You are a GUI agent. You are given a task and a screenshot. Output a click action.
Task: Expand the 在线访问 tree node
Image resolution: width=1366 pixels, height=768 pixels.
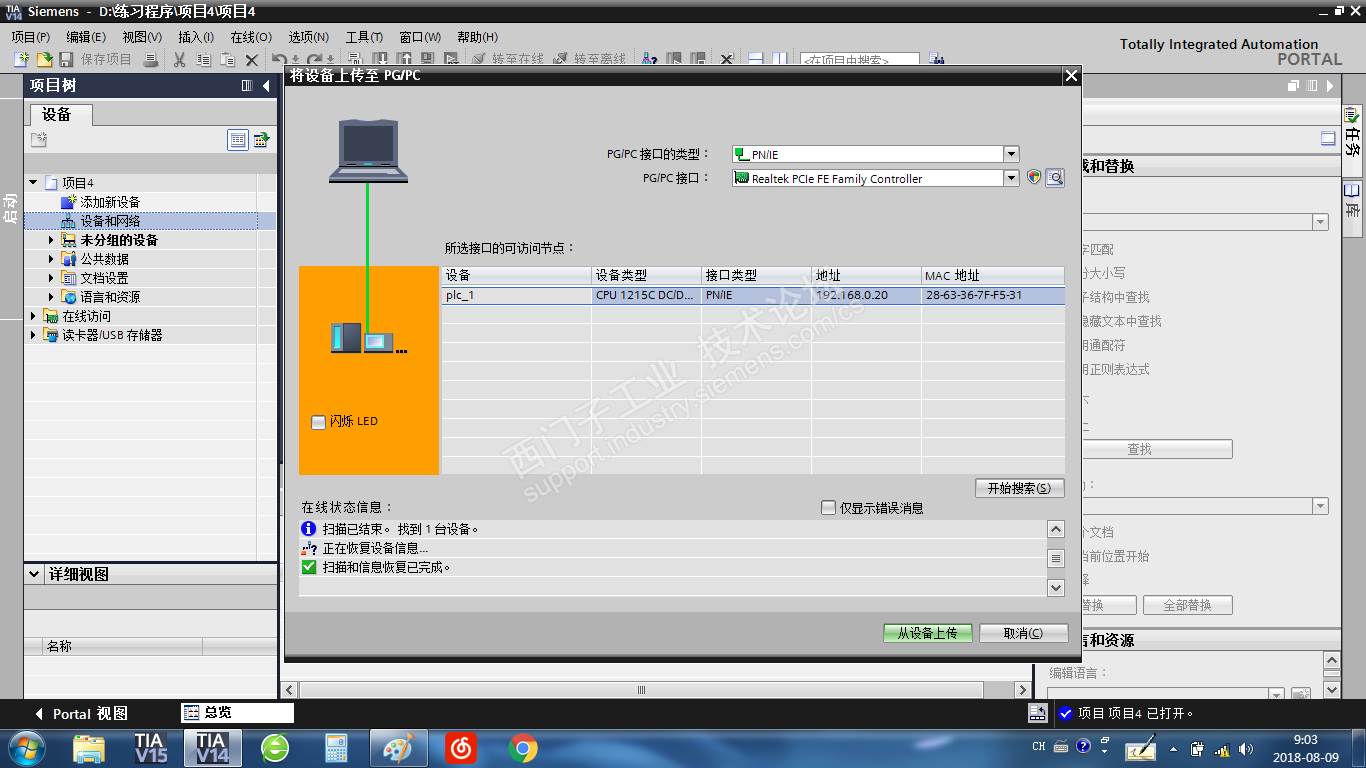click(33, 316)
